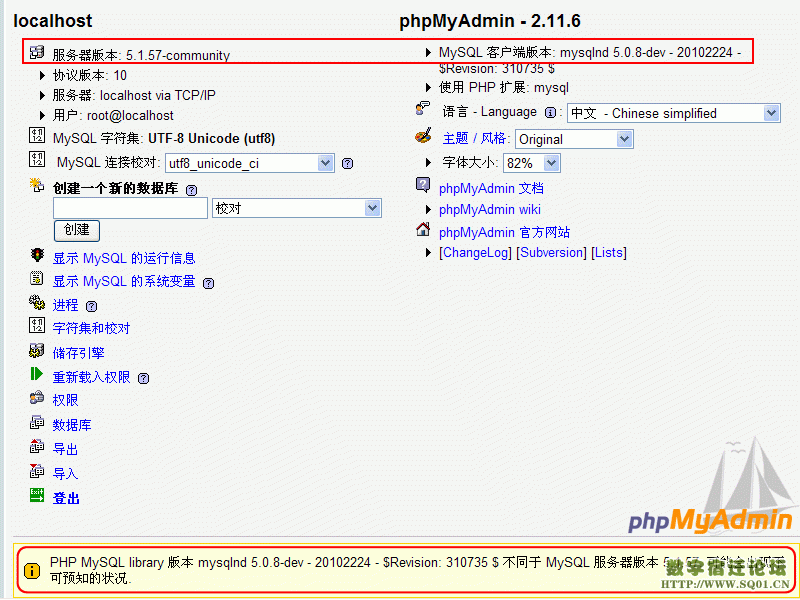Viewport: 800px width, 600px height.
Task: Open the phpMyAdmin 文档 link
Action: click(x=491, y=188)
